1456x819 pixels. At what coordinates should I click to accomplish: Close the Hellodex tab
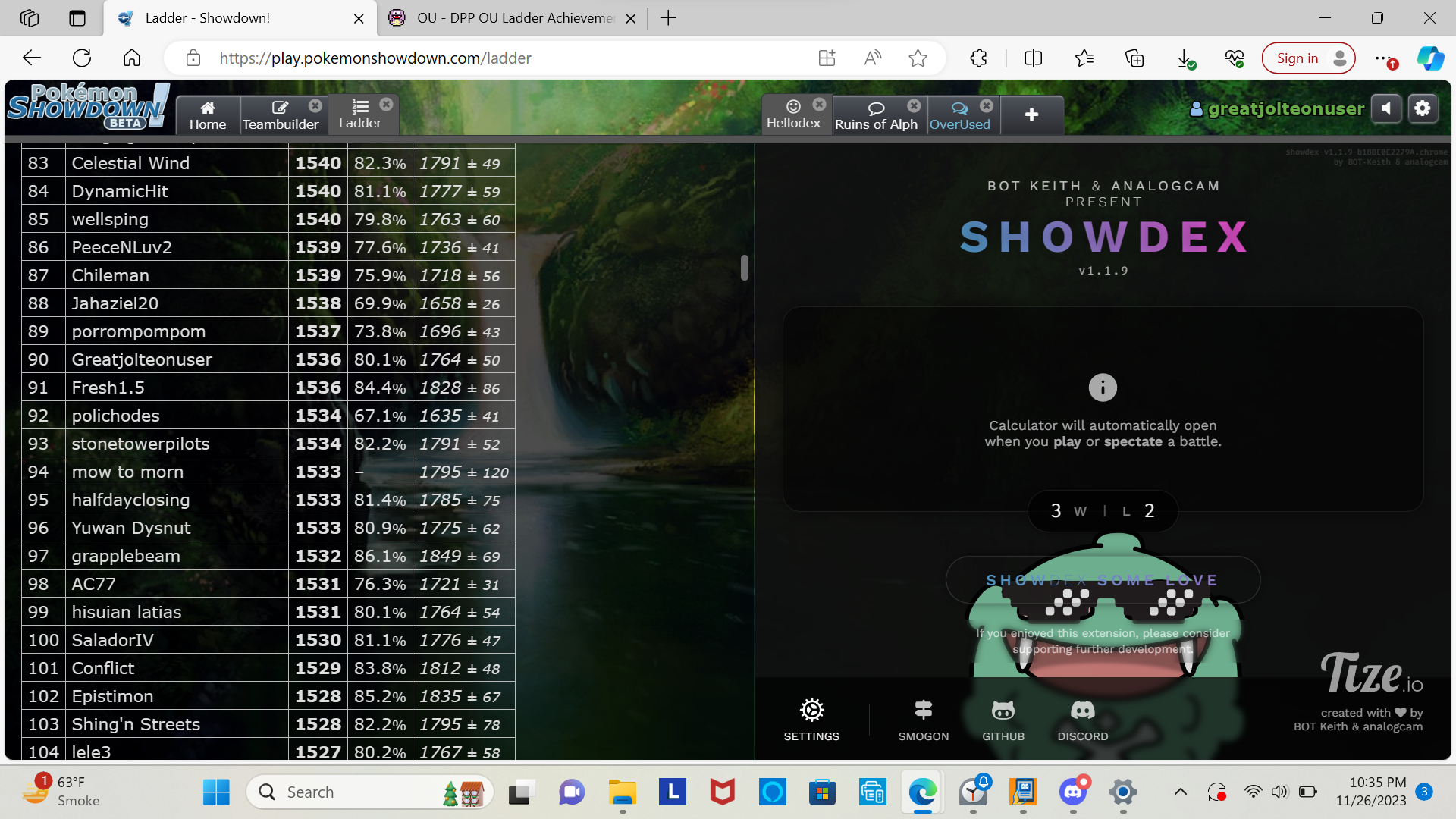[819, 105]
